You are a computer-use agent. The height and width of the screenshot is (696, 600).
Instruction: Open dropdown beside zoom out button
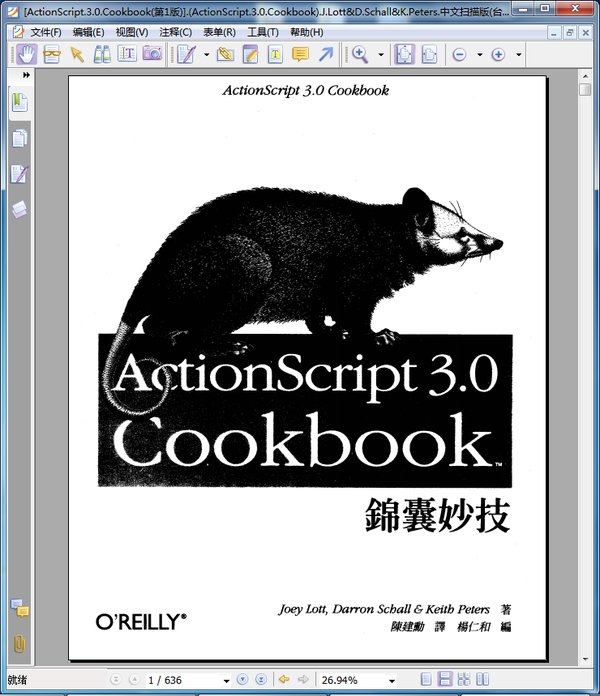(x=479, y=55)
